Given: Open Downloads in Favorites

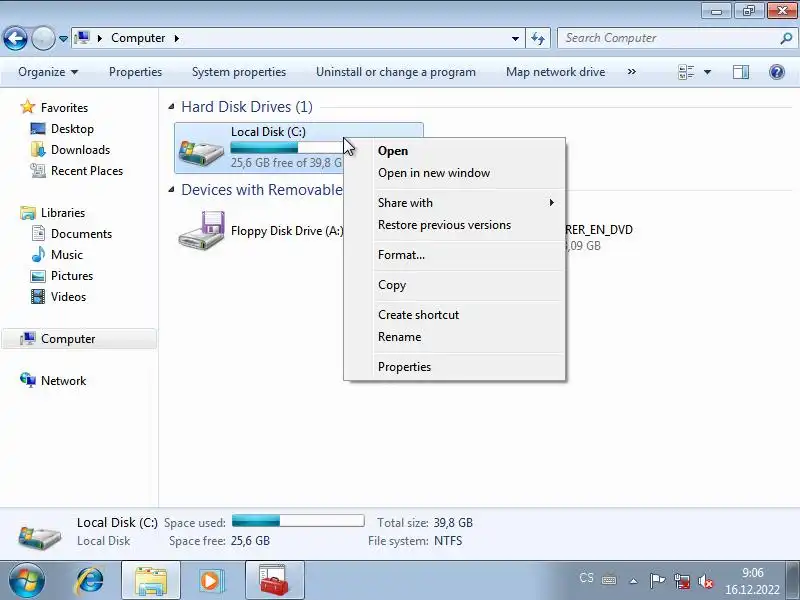Looking at the screenshot, I should pyautogui.click(x=80, y=149).
